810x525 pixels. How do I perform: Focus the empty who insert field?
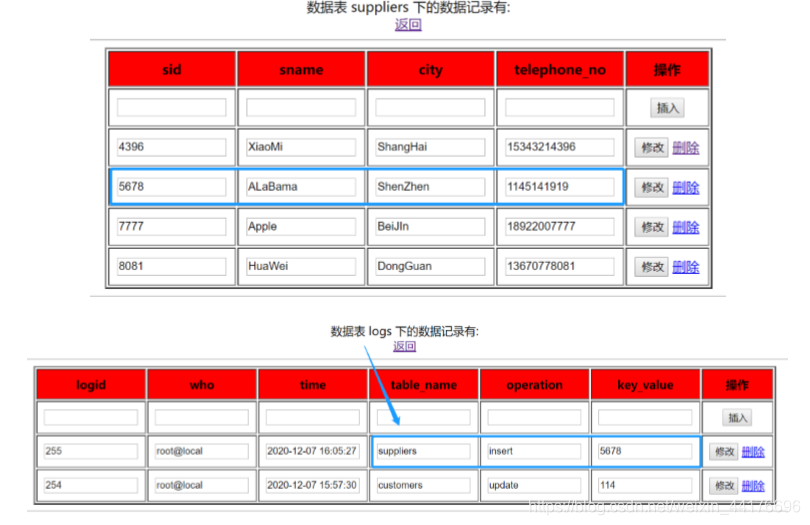pos(202,417)
